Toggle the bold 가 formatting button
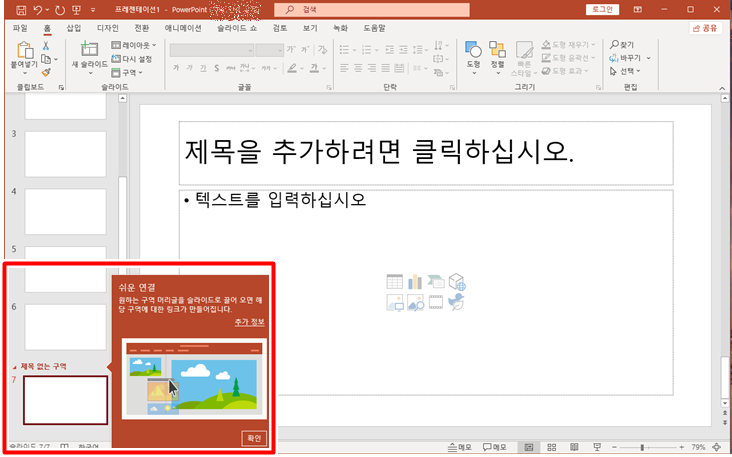Image resolution: width=732 pixels, height=457 pixels. tap(176, 68)
